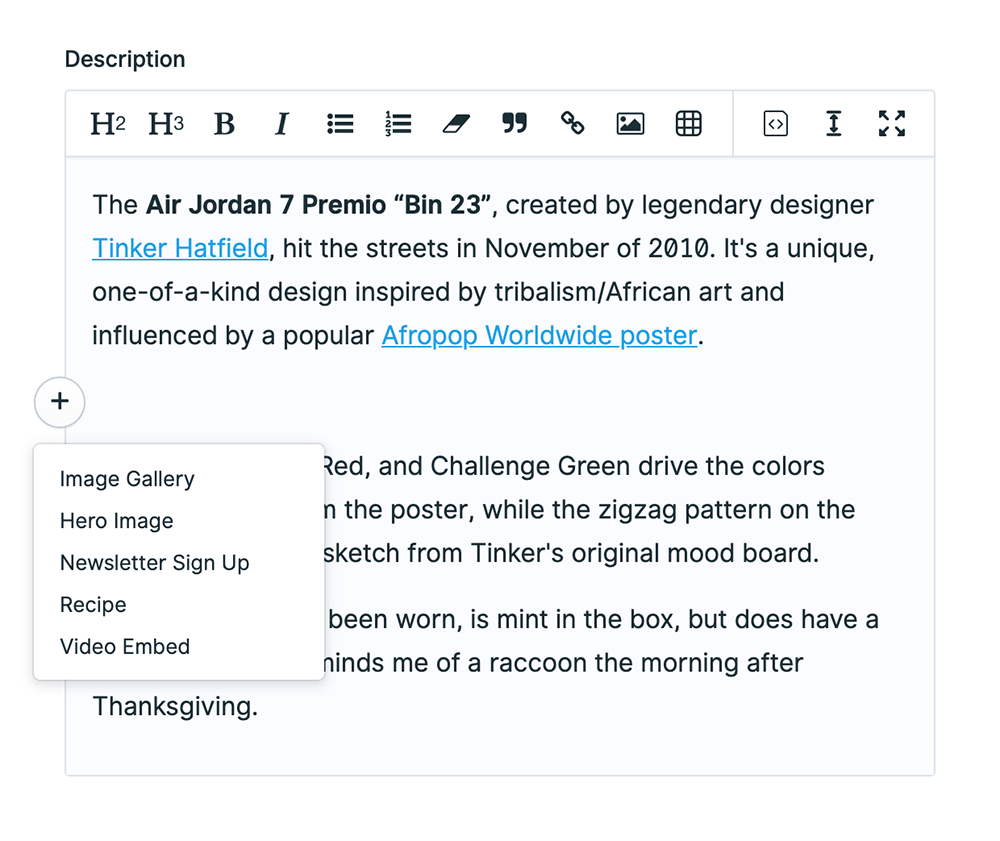Insert a bulleted list
This screenshot has width=1000, height=841.
pos(340,124)
